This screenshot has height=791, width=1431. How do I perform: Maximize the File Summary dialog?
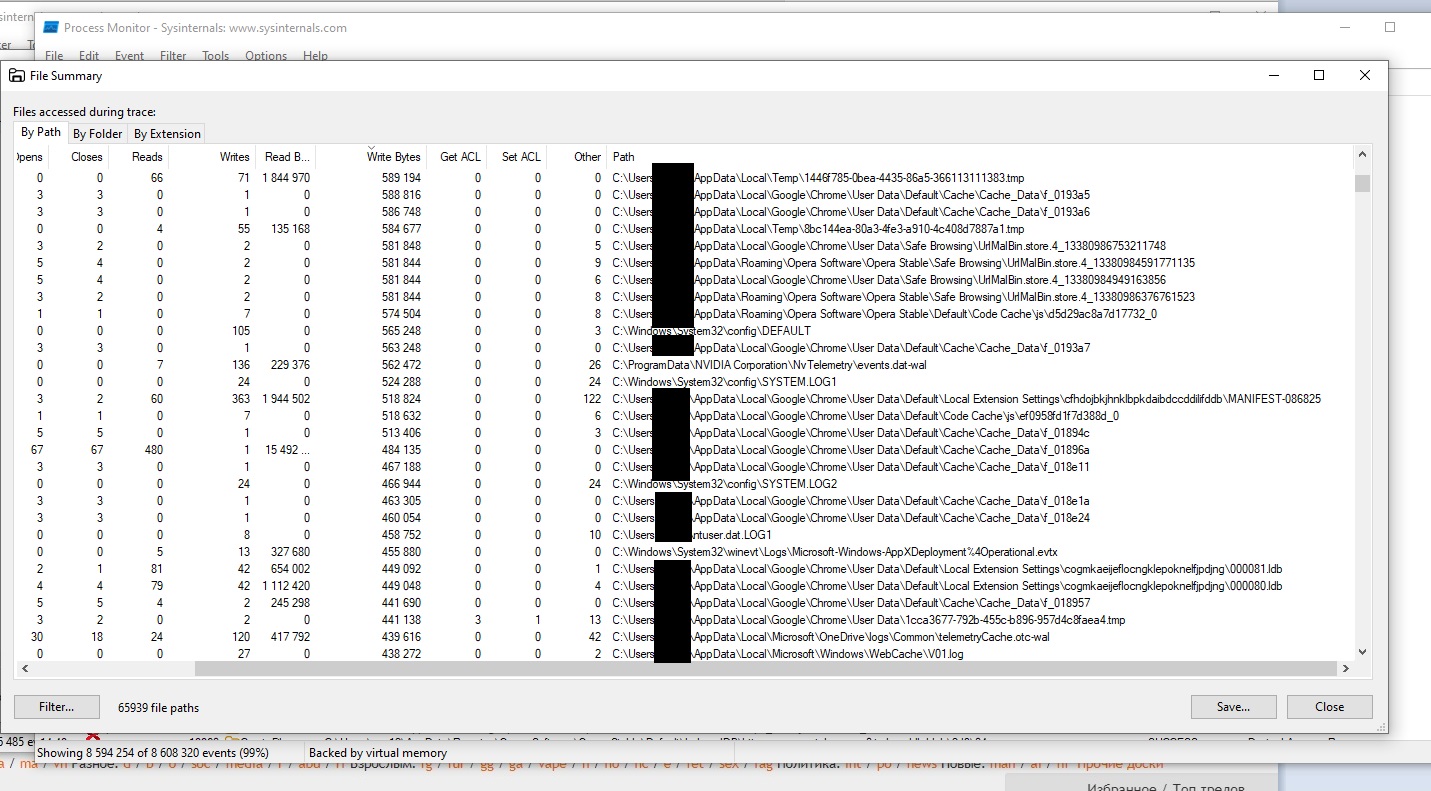(x=1319, y=76)
